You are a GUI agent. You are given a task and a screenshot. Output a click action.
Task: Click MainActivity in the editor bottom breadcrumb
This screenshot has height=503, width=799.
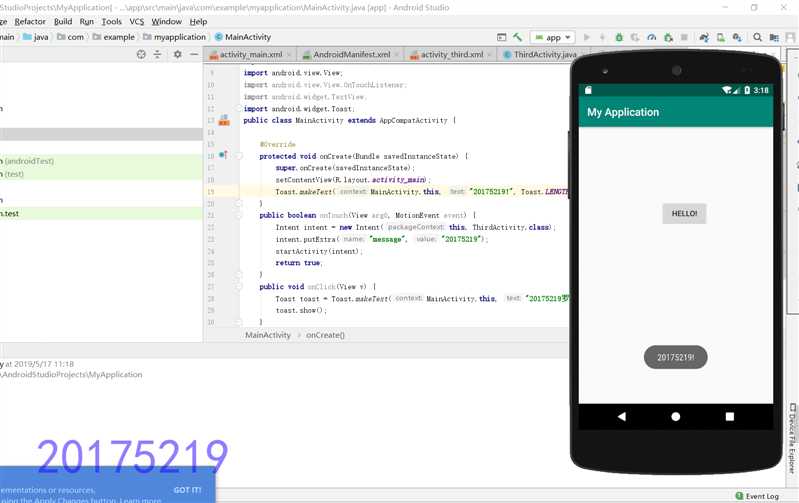tap(268, 335)
